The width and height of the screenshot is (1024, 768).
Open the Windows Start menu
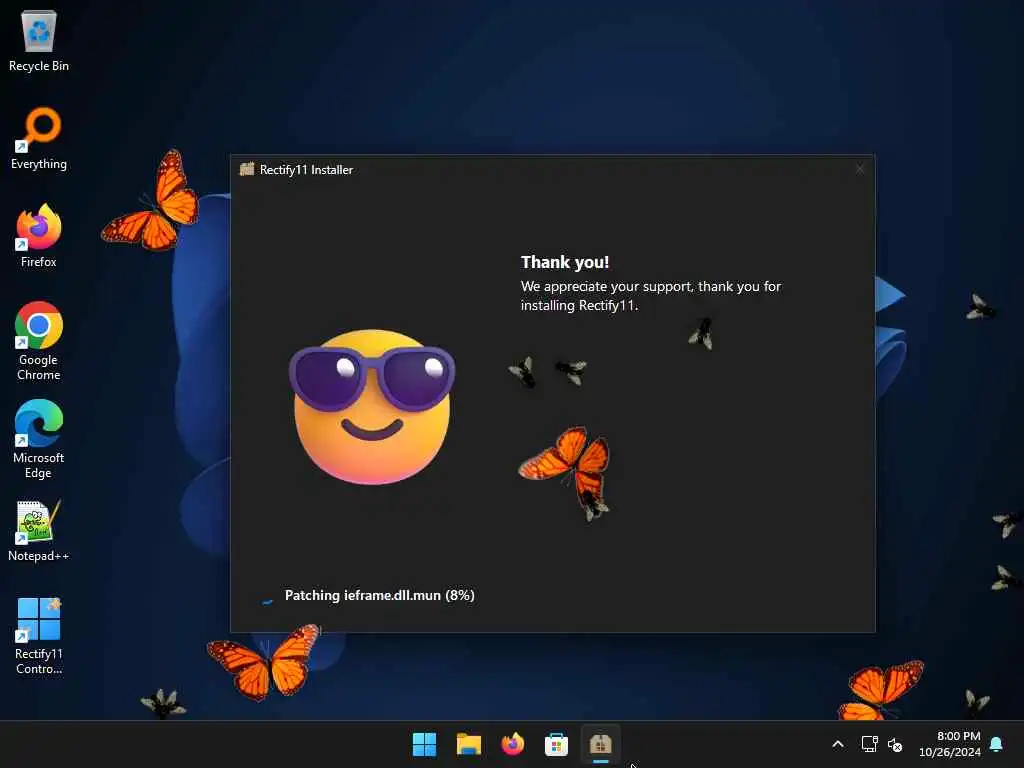pos(424,744)
